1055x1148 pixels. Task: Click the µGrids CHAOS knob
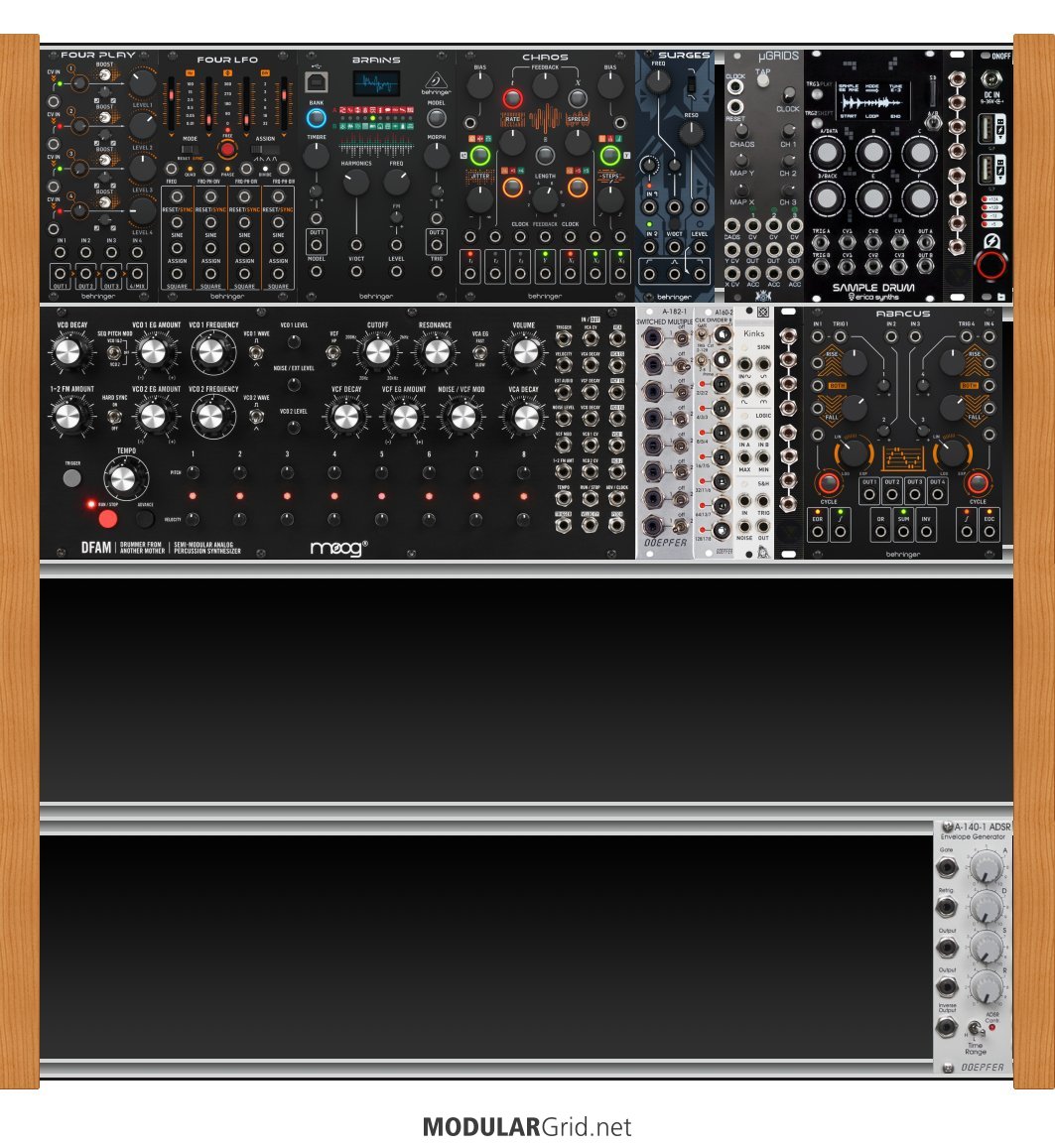[x=741, y=130]
